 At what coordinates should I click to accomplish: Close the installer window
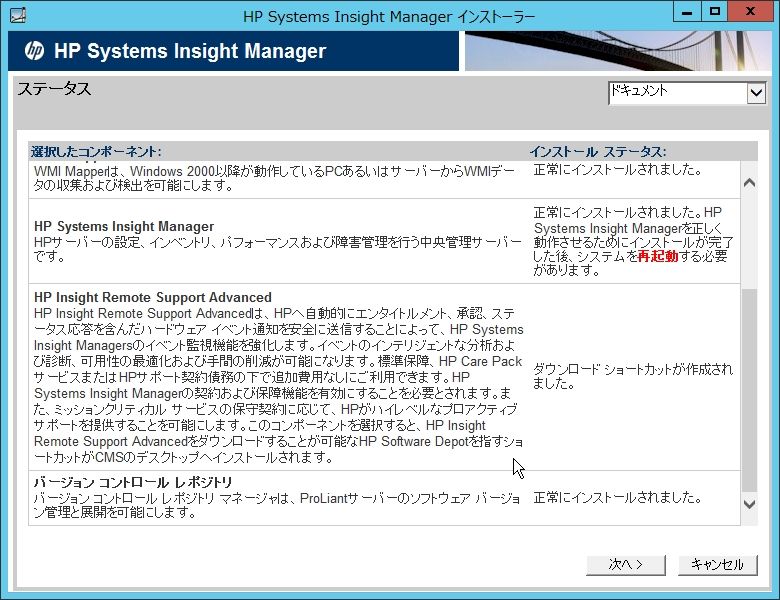click(751, 12)
